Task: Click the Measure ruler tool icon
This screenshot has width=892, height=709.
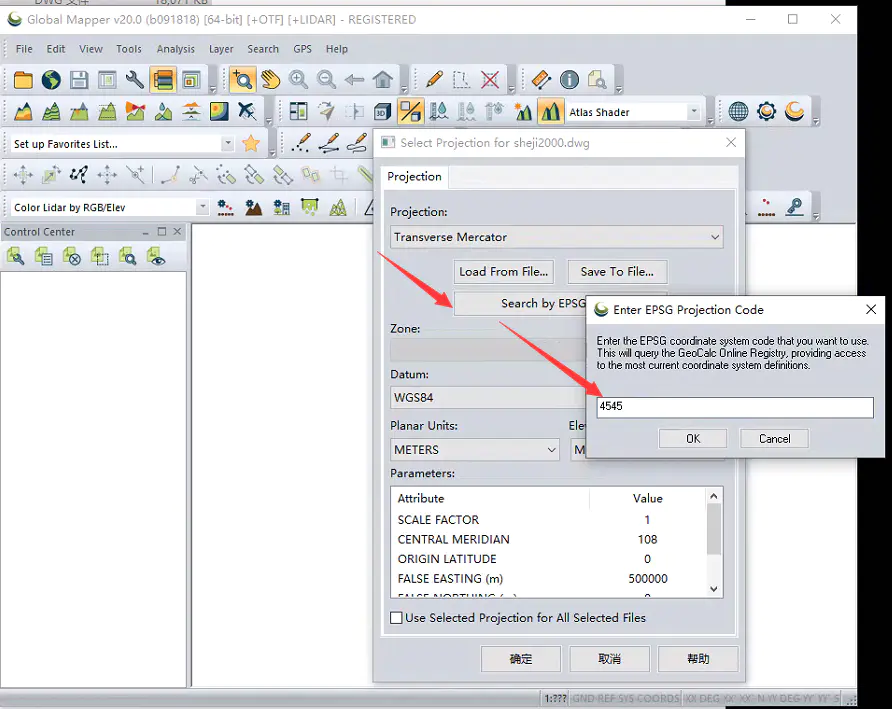Action: coord(541,80)
